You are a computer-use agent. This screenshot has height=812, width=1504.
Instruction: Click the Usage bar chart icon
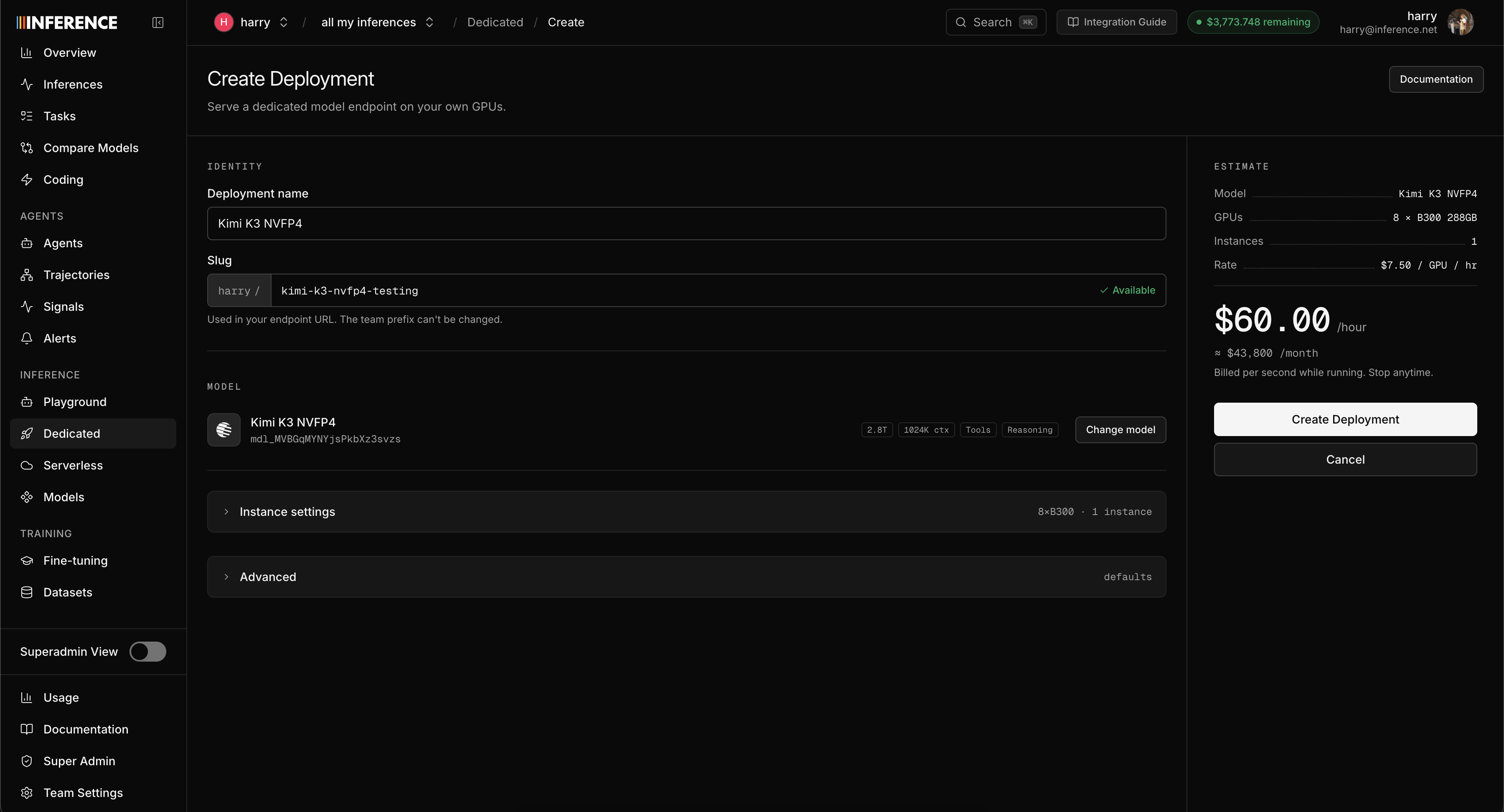26,697
